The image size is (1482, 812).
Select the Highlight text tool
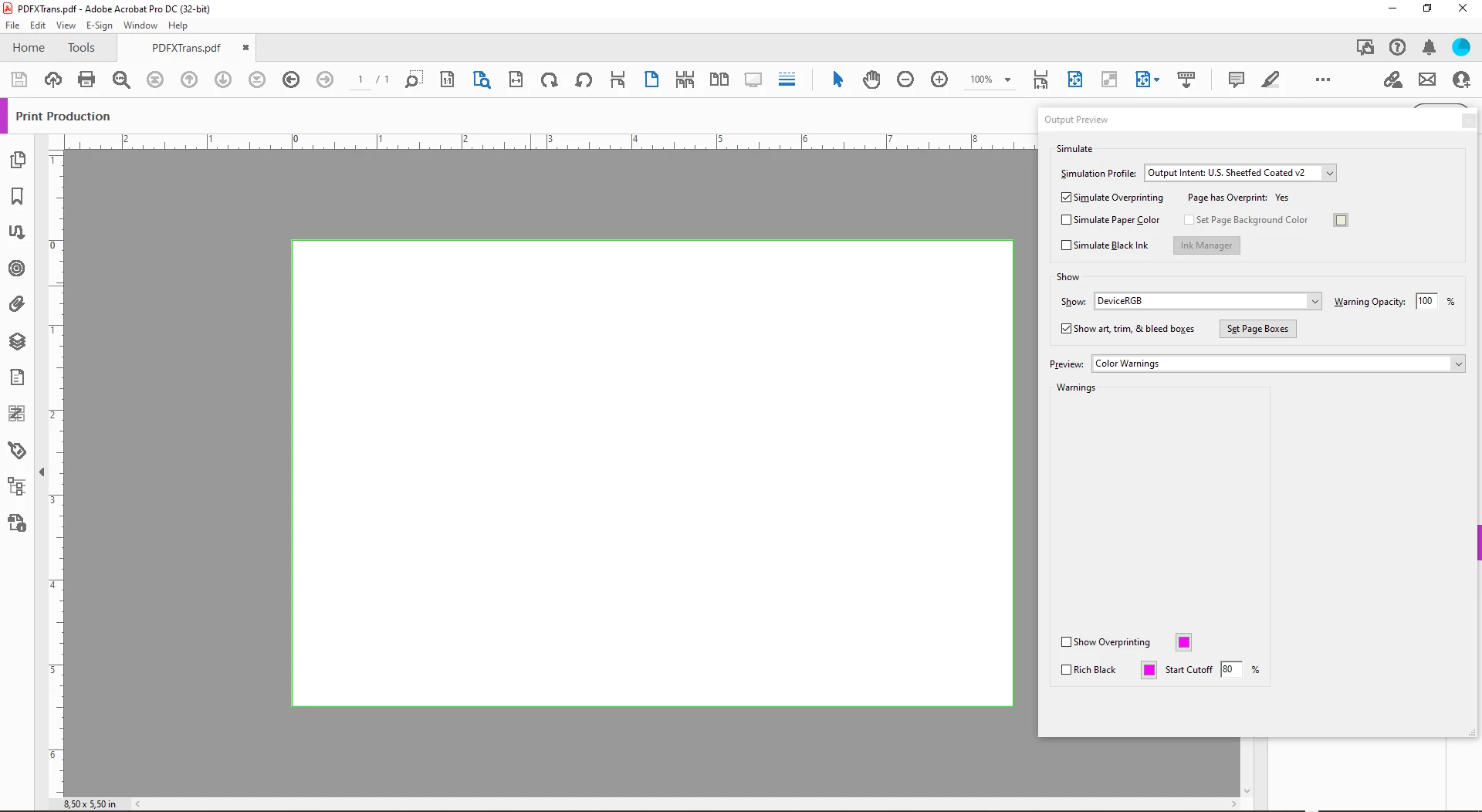pyautogui.click(x=1271, y=80)
